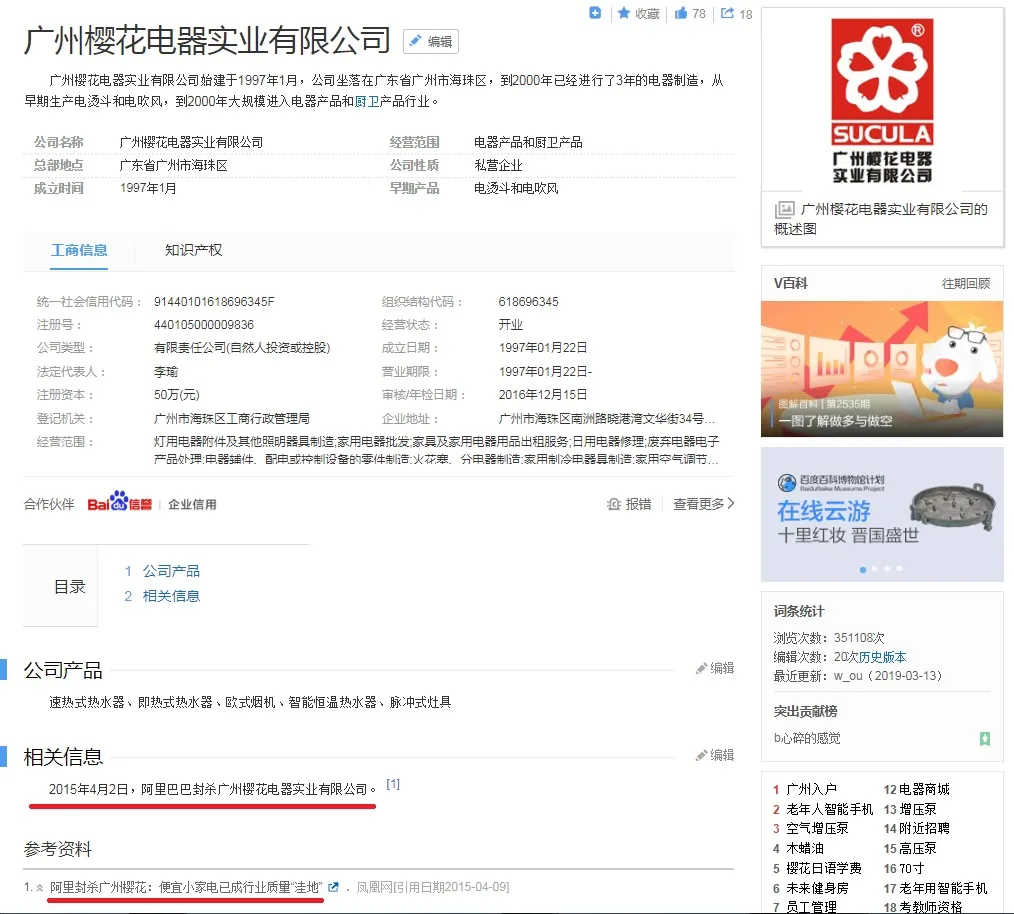
Task: Click the external link icon after the reference title
Action: 333,887
